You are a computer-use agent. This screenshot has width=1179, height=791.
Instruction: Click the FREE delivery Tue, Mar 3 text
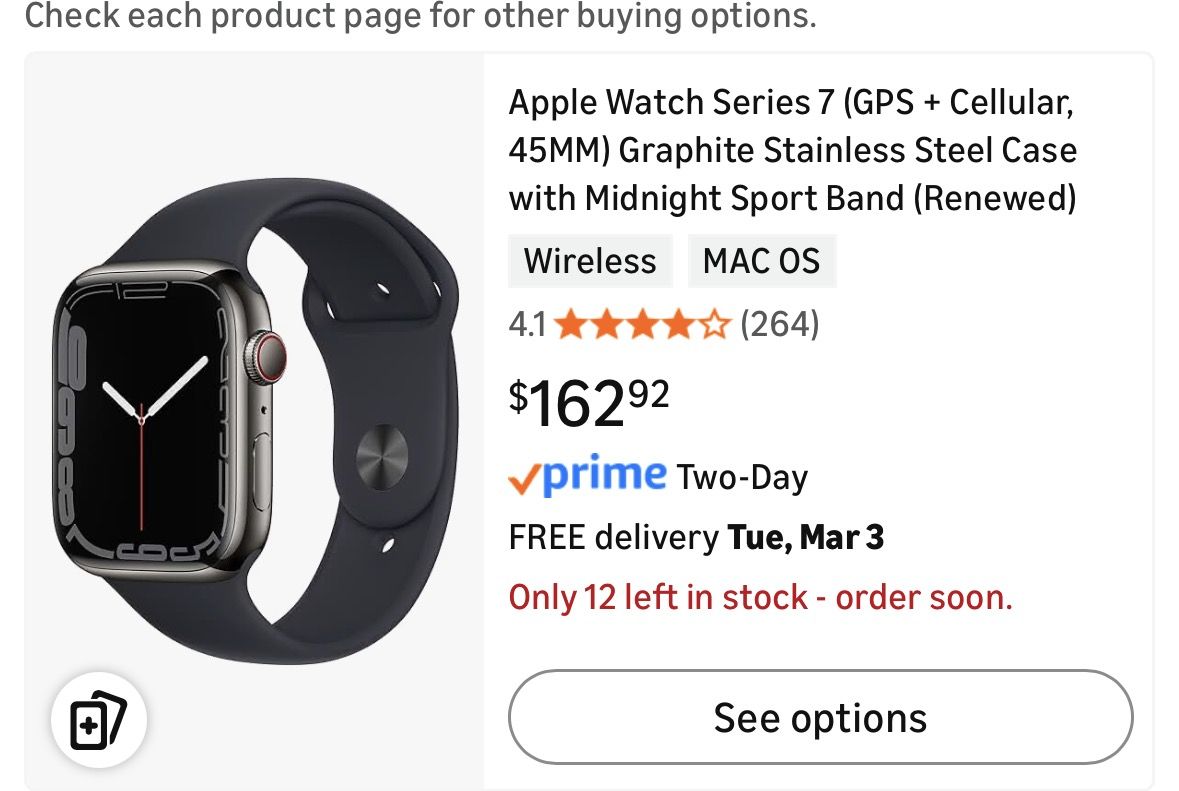tap(696, 538)
